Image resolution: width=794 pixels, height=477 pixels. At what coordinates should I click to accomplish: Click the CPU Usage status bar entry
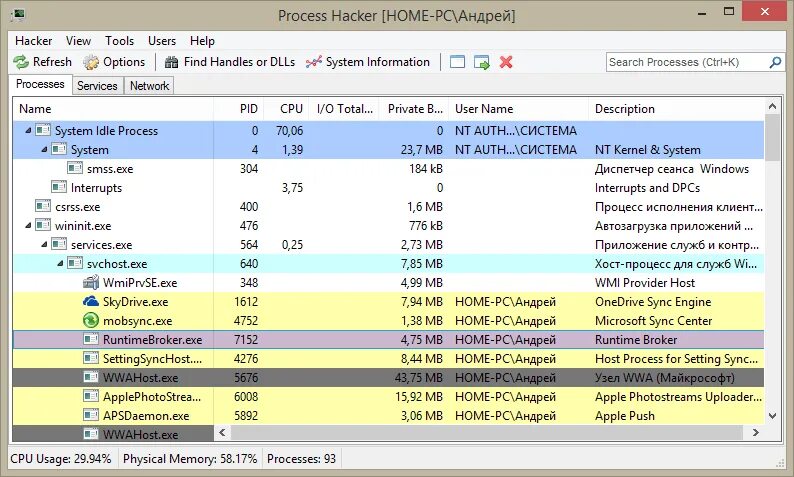point(61,459)
